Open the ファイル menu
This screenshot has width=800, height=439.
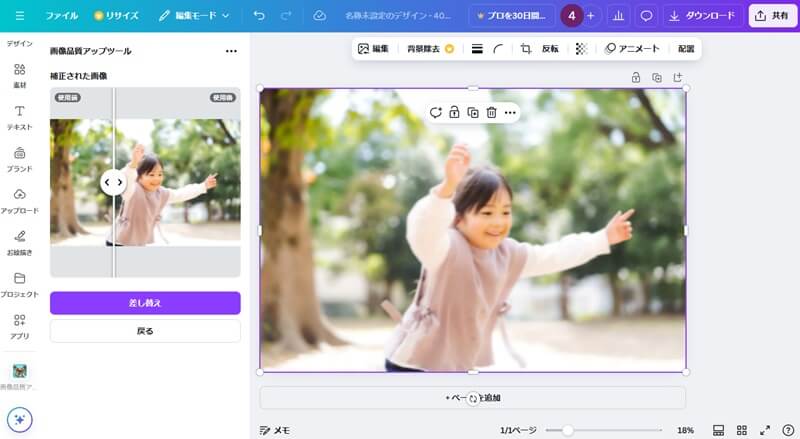[x=62, y=16]
